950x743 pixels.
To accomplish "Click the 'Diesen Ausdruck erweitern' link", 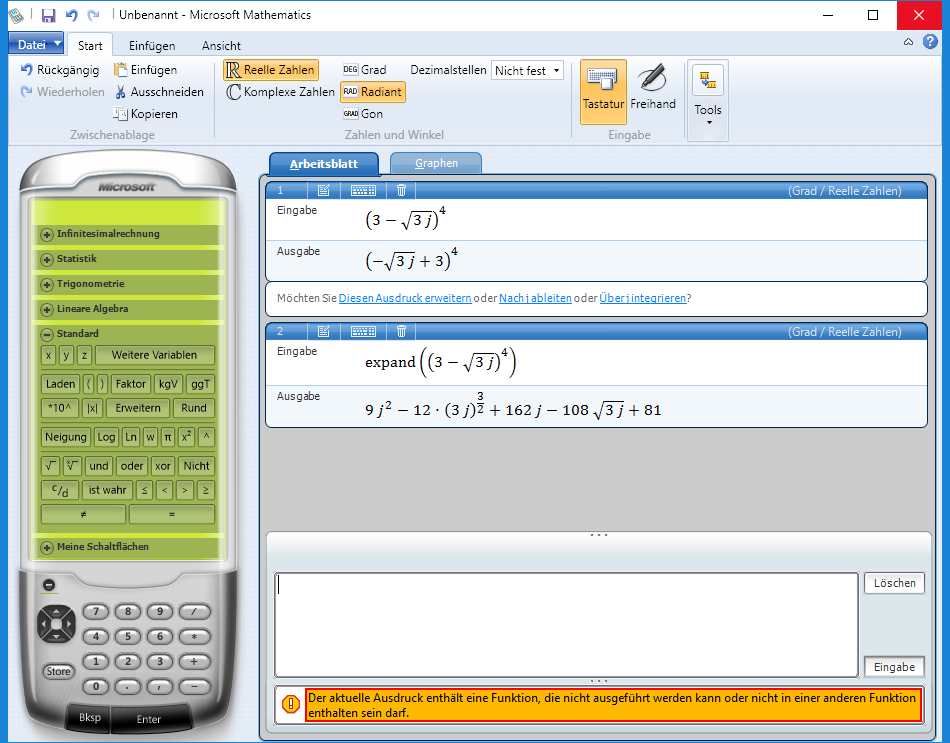I will [x=405, y=298].
